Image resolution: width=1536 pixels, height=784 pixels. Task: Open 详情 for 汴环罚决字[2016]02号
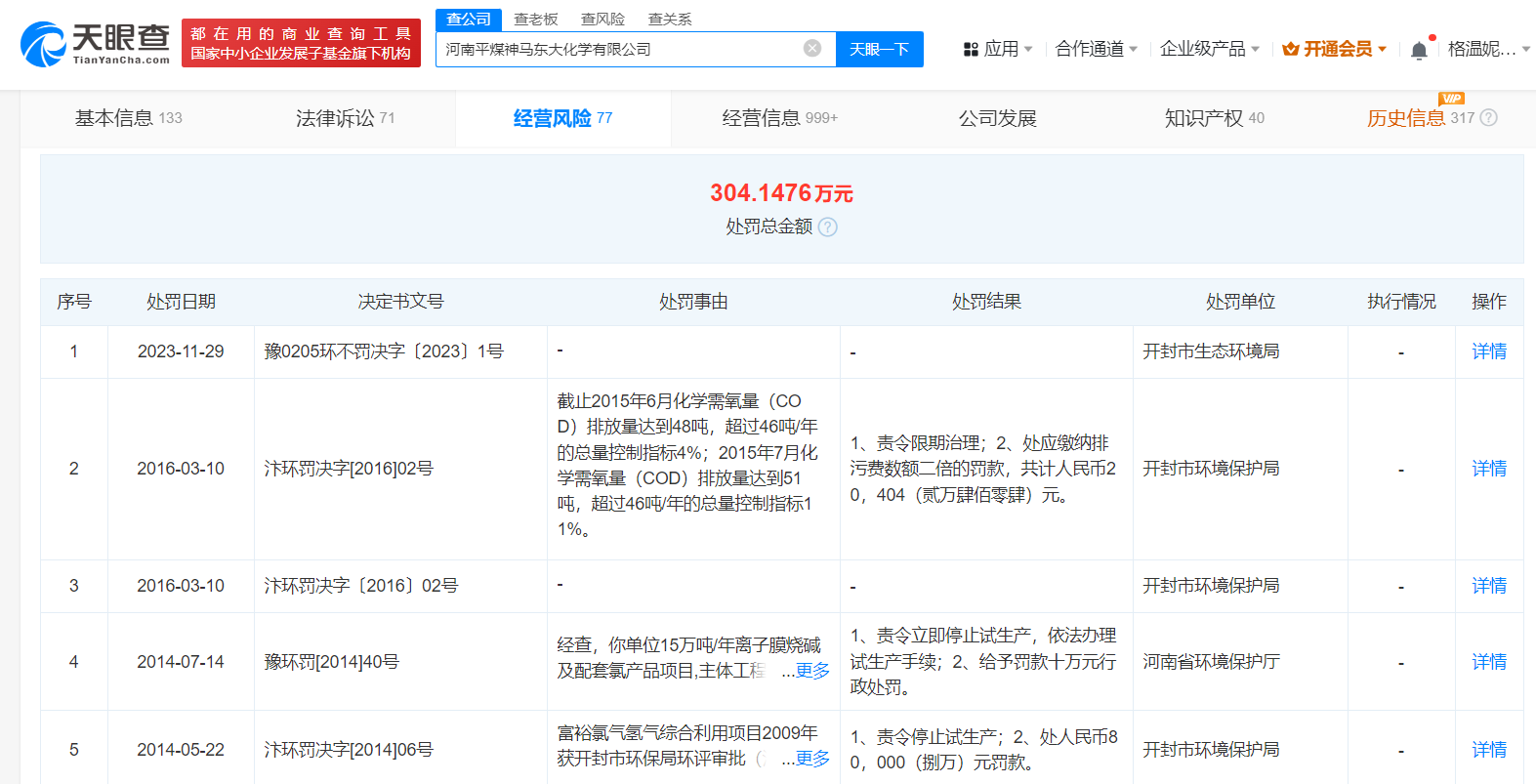[1489, 469]
